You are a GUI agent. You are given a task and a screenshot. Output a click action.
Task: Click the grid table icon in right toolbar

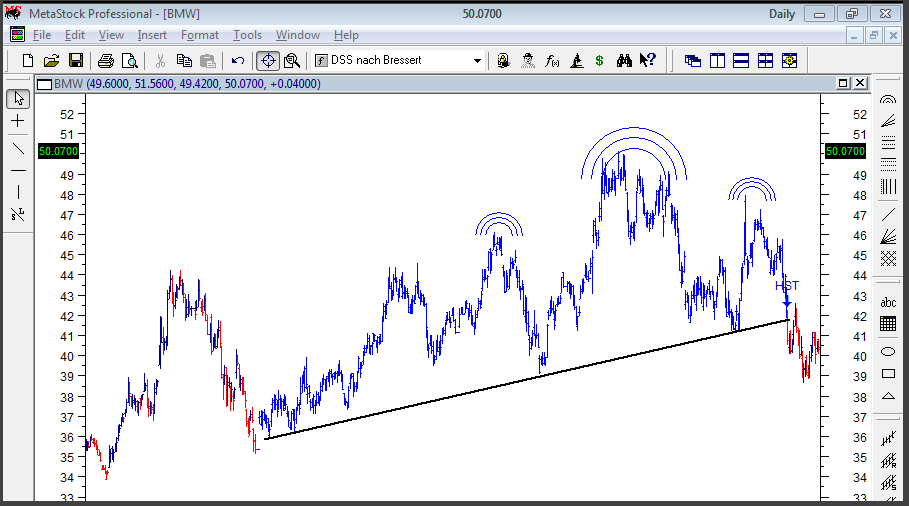888,323
